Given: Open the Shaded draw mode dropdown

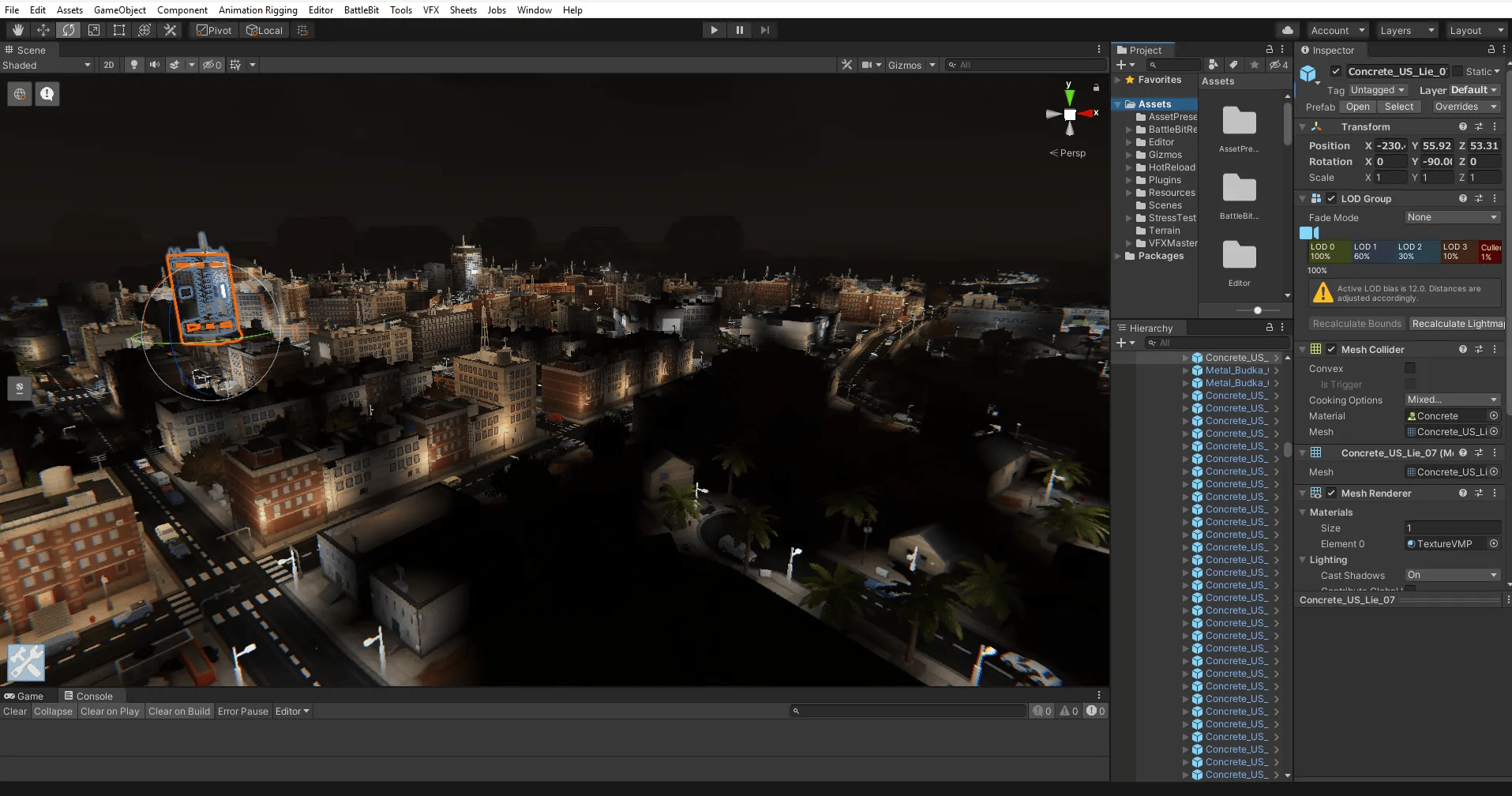Looking at the screenshot, I should (x=47, y=65).
